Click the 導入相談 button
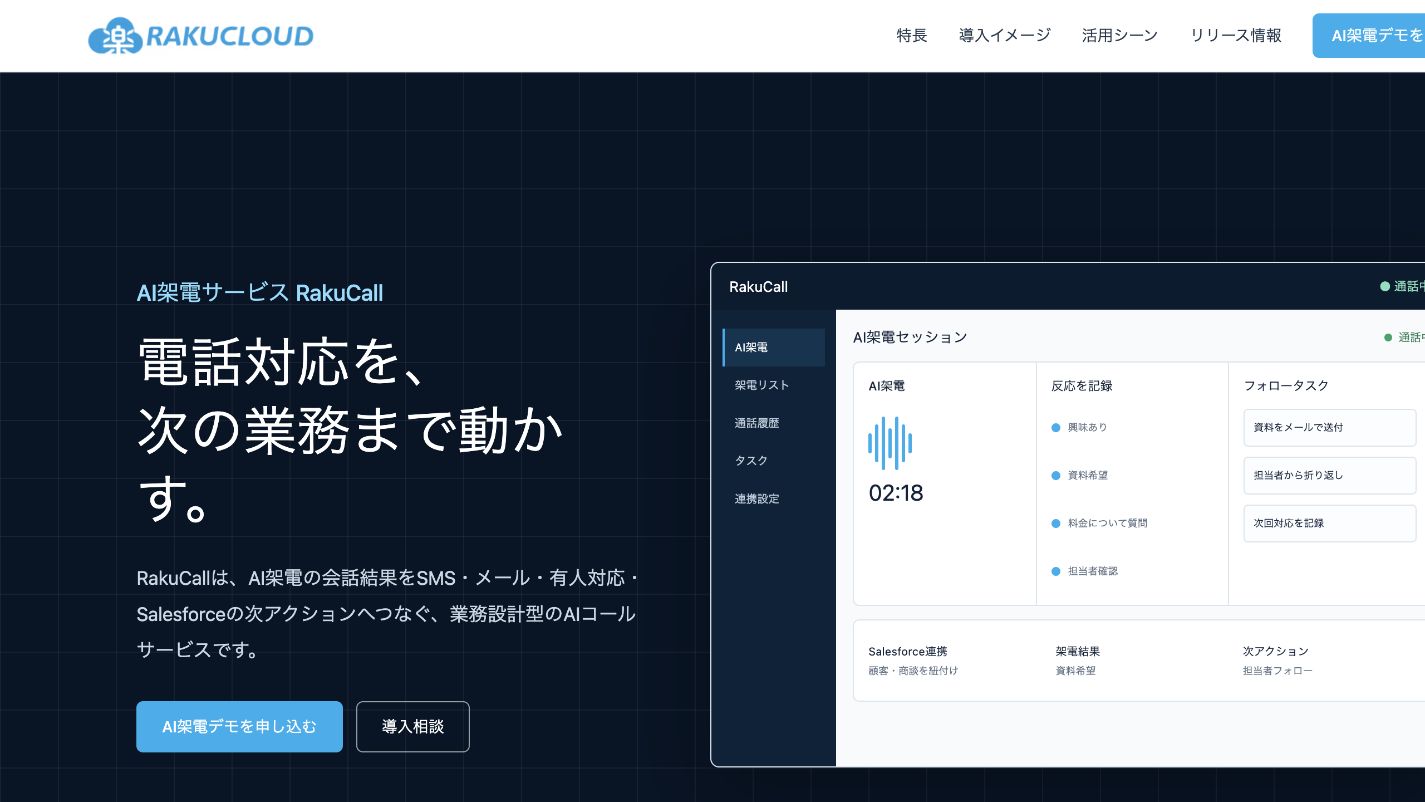 pyautogui.click(x=413, y=727)
